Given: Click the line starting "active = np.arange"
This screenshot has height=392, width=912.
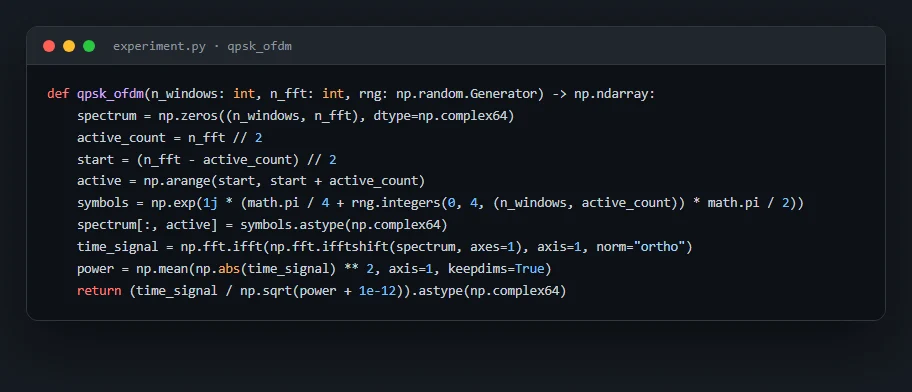Looking at the screenshot, I should coord(251,181).
